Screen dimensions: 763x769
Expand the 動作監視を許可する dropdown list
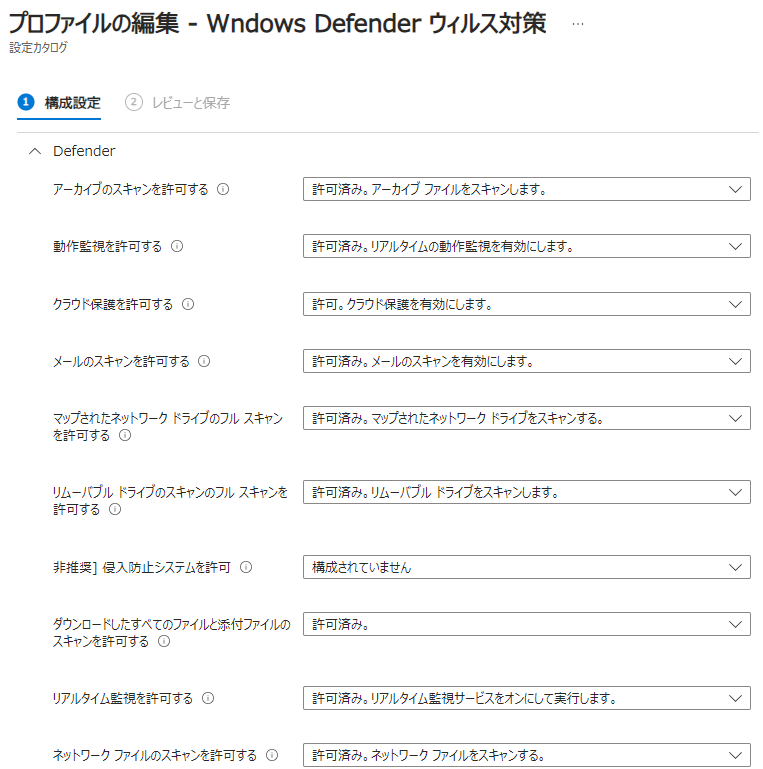(x=526, y=247)
